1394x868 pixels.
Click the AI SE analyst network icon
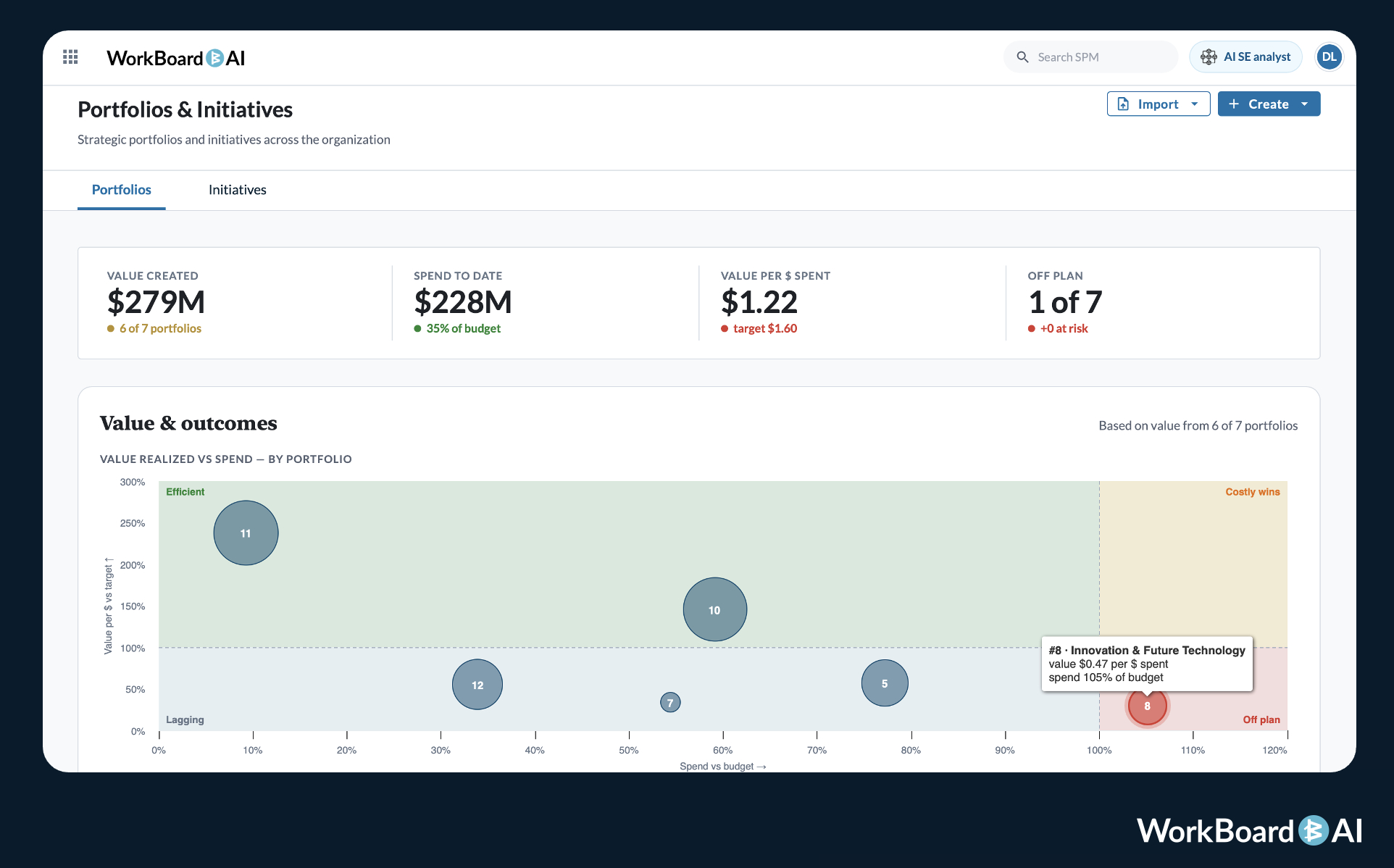coord(1209,57)
